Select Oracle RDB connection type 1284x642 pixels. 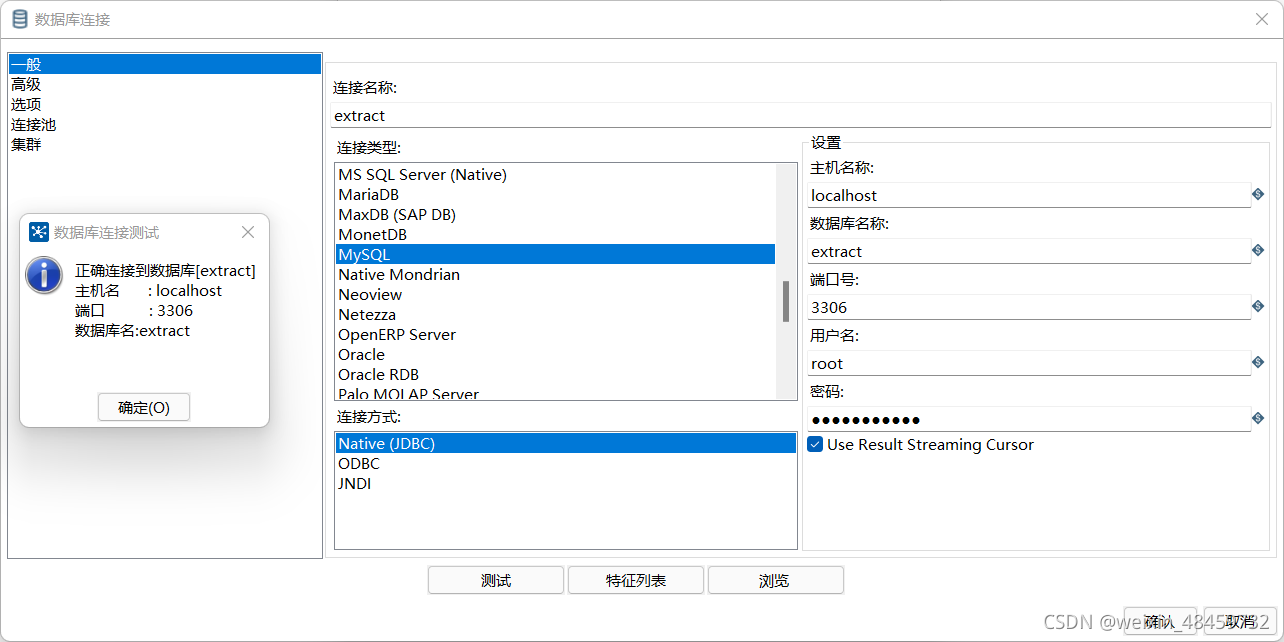(x=555, y=374)
